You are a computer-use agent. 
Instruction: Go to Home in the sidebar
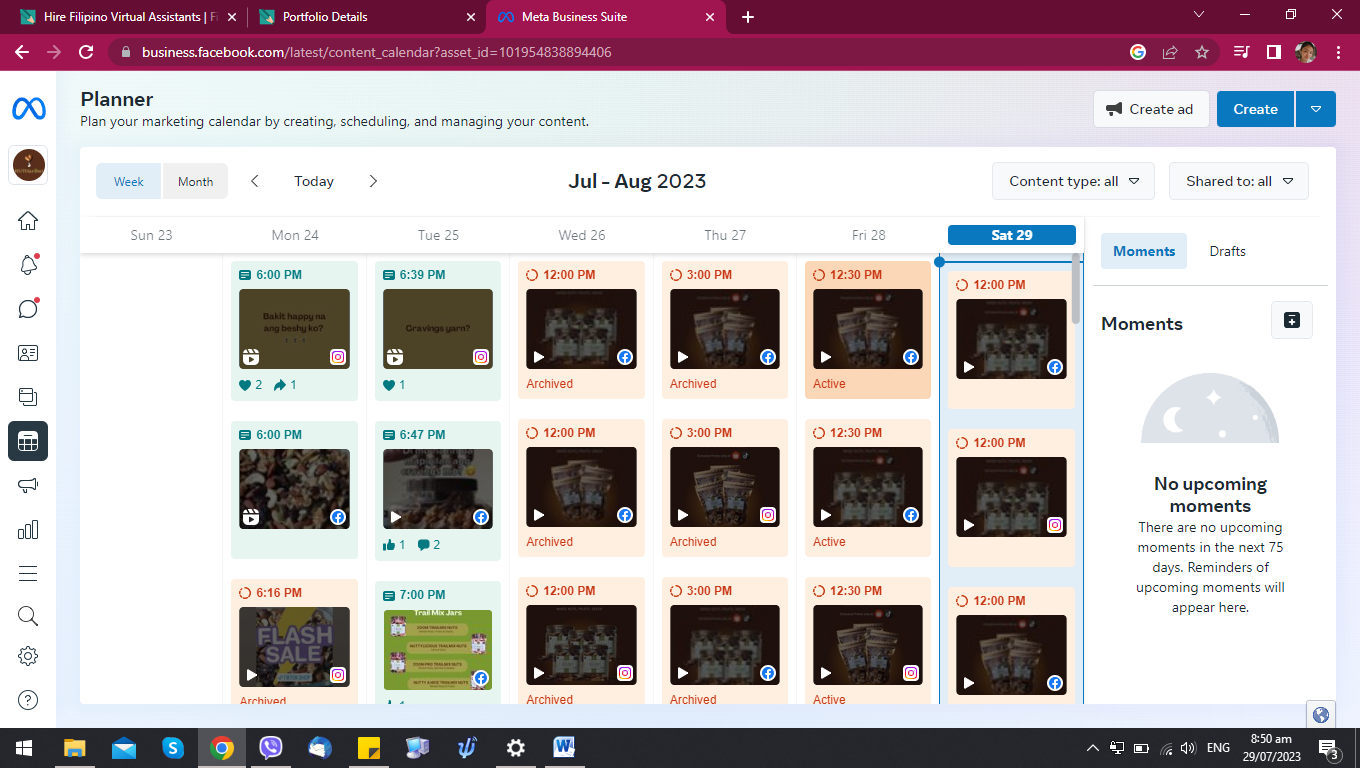pyautogui.click(x=28, y=221)
